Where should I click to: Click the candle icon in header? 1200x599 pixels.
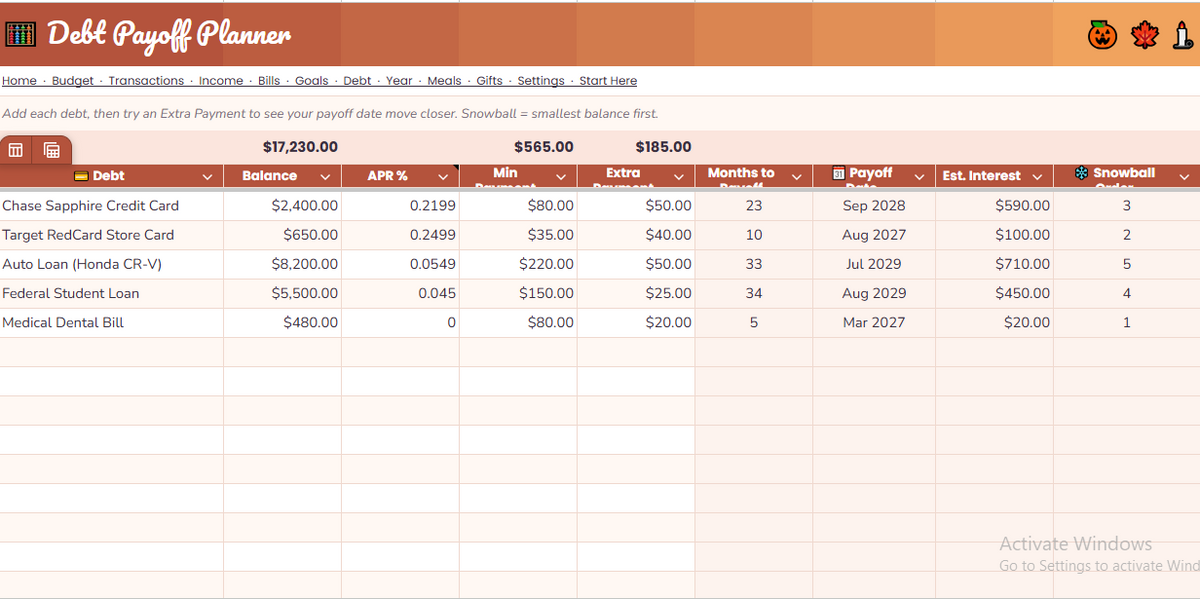pos(1182,36)
